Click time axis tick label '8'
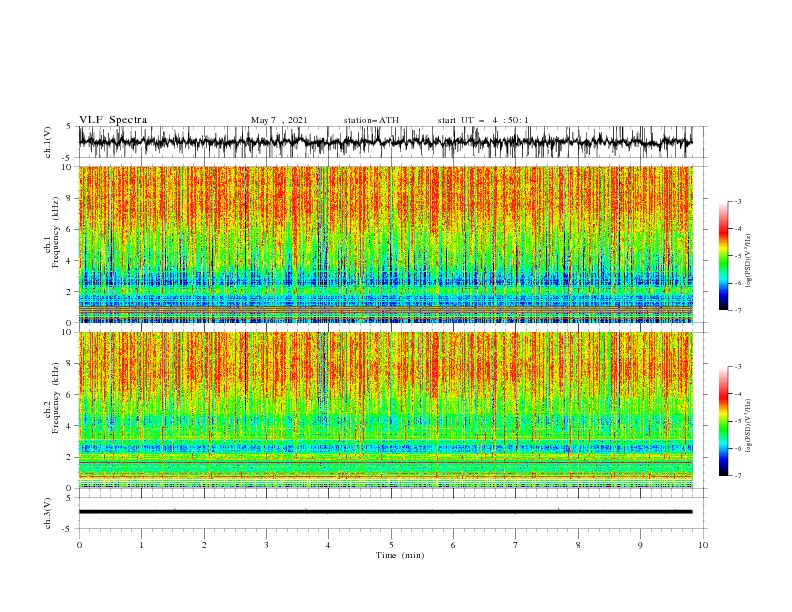 578,545
